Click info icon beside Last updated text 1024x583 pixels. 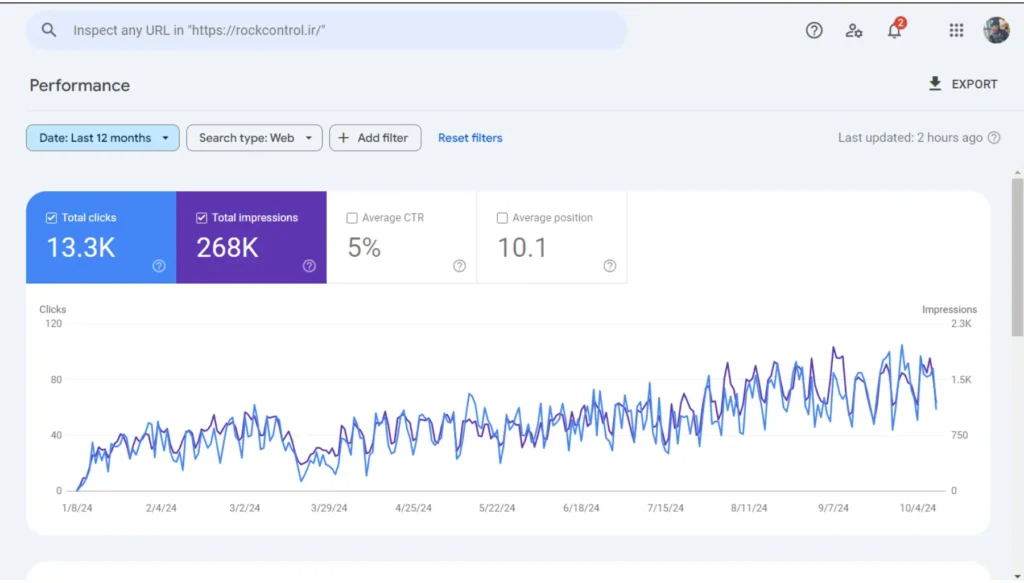993,138
